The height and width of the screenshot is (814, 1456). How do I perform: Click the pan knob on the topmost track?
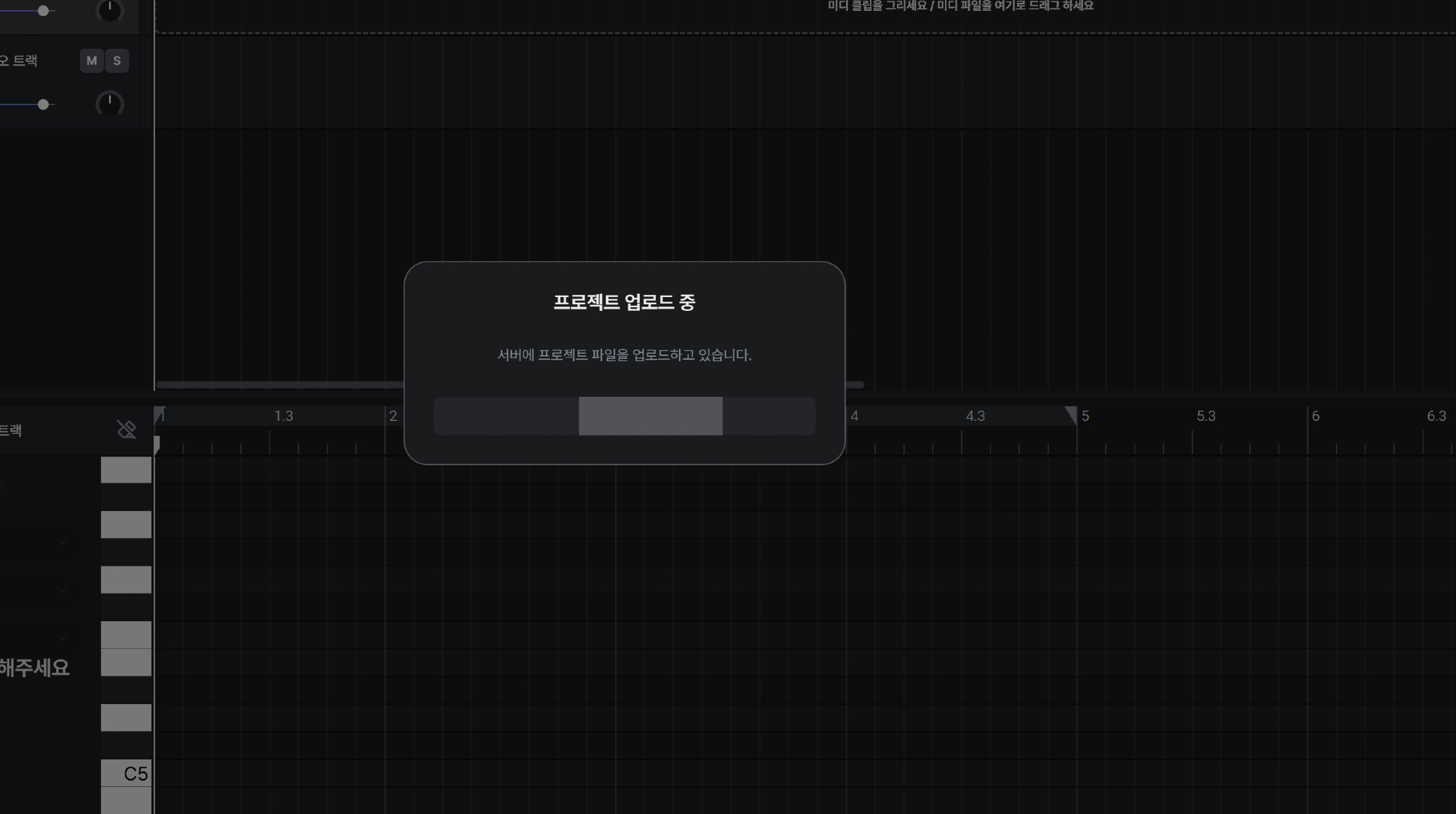tap(110, 9)
